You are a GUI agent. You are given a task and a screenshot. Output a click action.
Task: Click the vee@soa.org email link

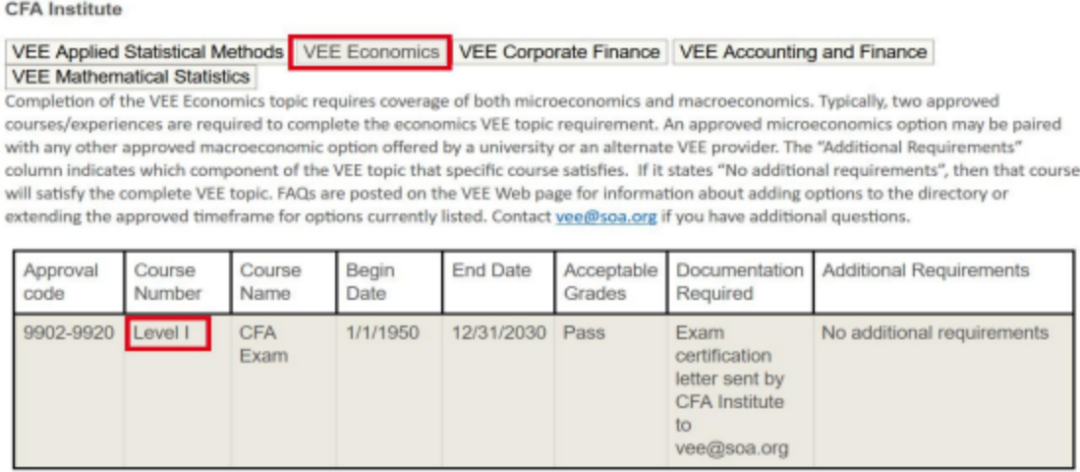click(606, 217)
